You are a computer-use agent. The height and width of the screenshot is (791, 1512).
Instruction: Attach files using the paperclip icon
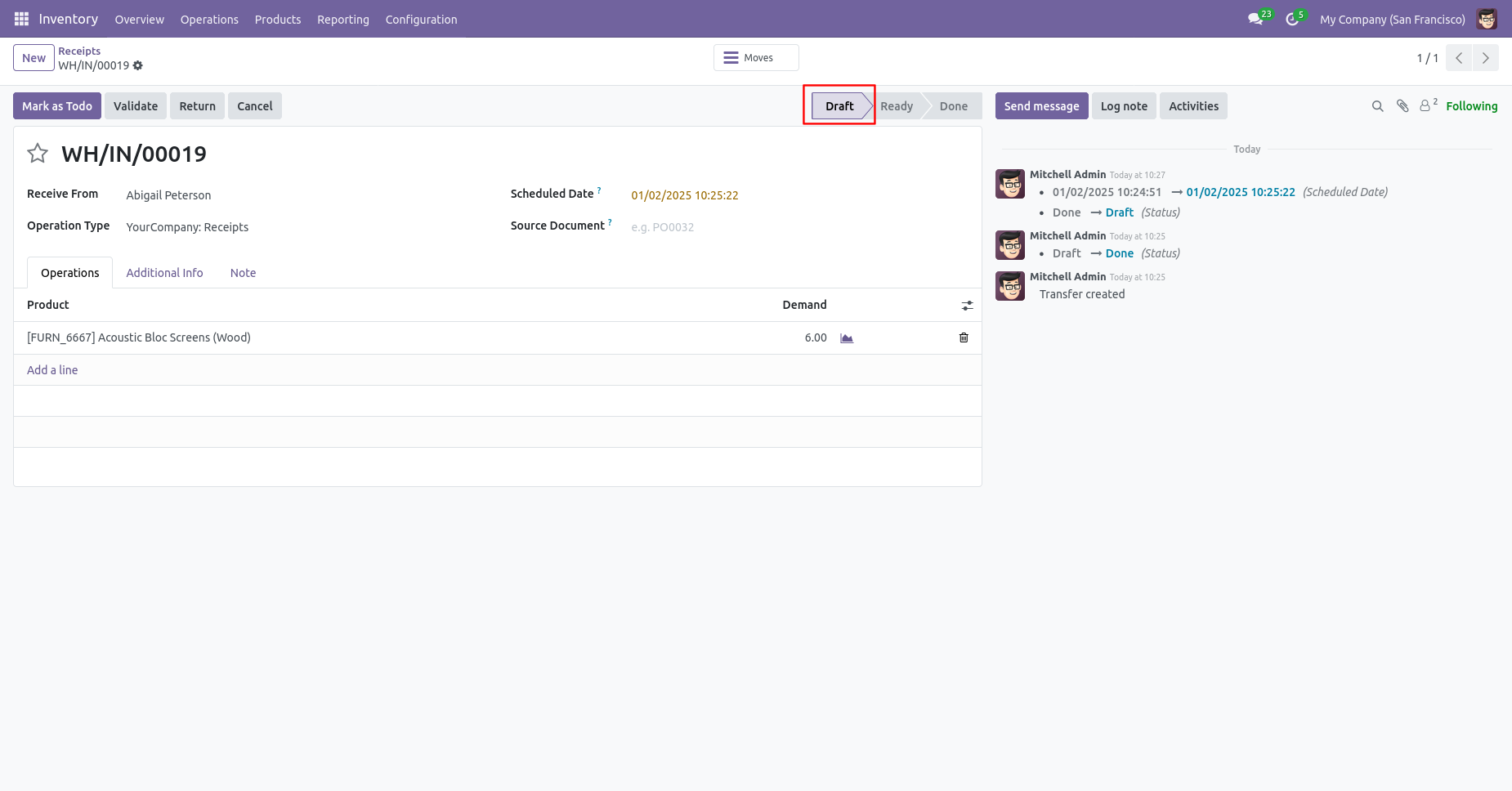tap(1402, 106)
